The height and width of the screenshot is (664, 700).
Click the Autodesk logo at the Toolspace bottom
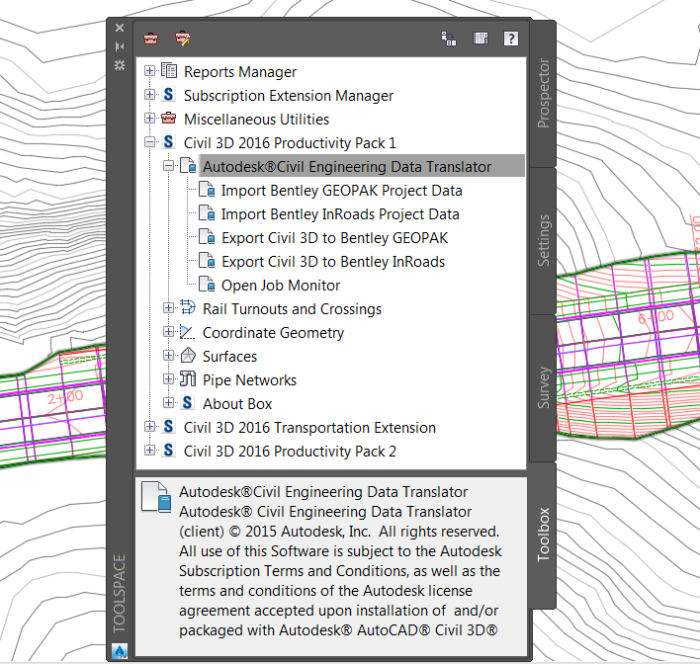click(119, 651)
